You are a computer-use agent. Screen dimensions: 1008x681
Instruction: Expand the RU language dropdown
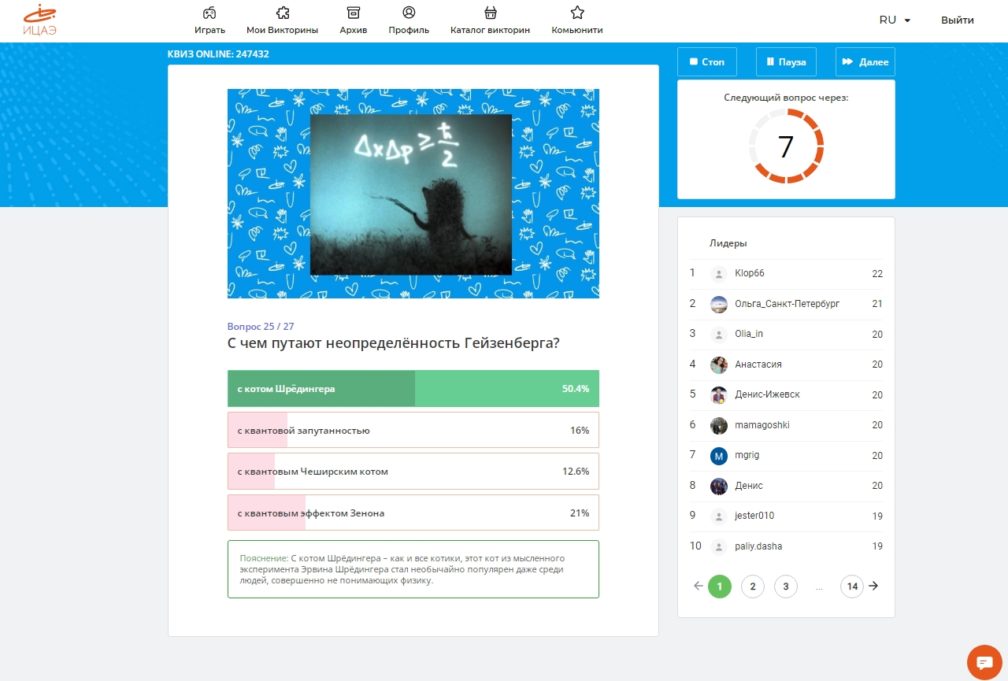(894, 20)
